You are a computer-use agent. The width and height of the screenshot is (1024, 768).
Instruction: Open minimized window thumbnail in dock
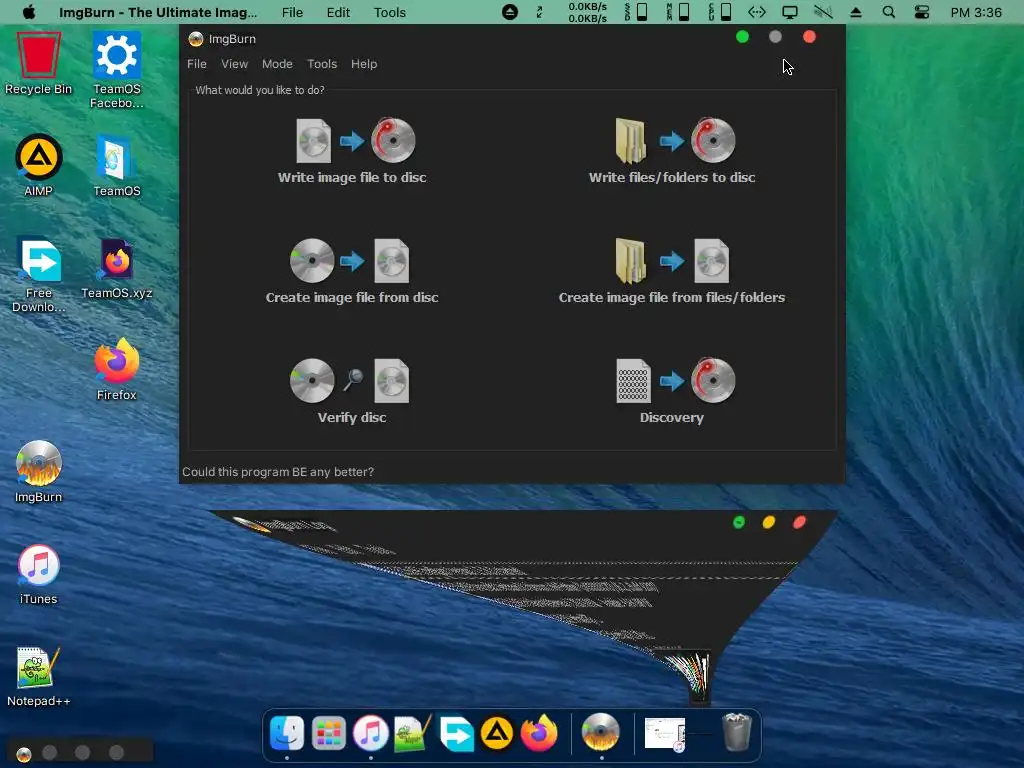[x=665, y=734]
